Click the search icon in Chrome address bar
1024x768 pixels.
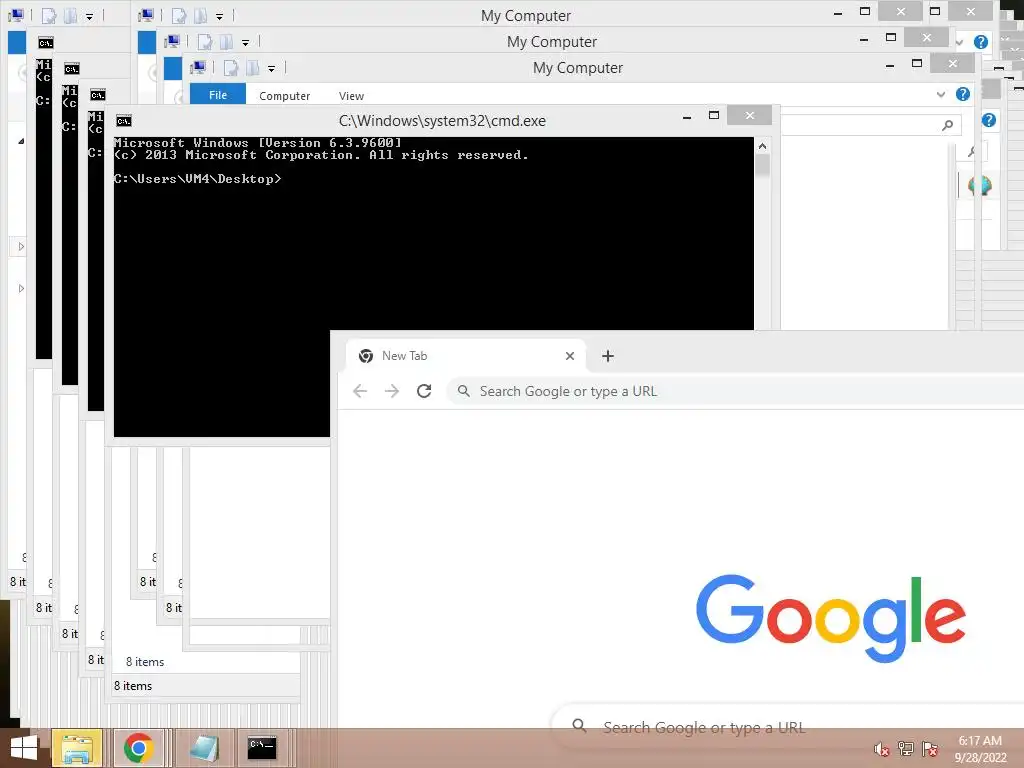464,391
